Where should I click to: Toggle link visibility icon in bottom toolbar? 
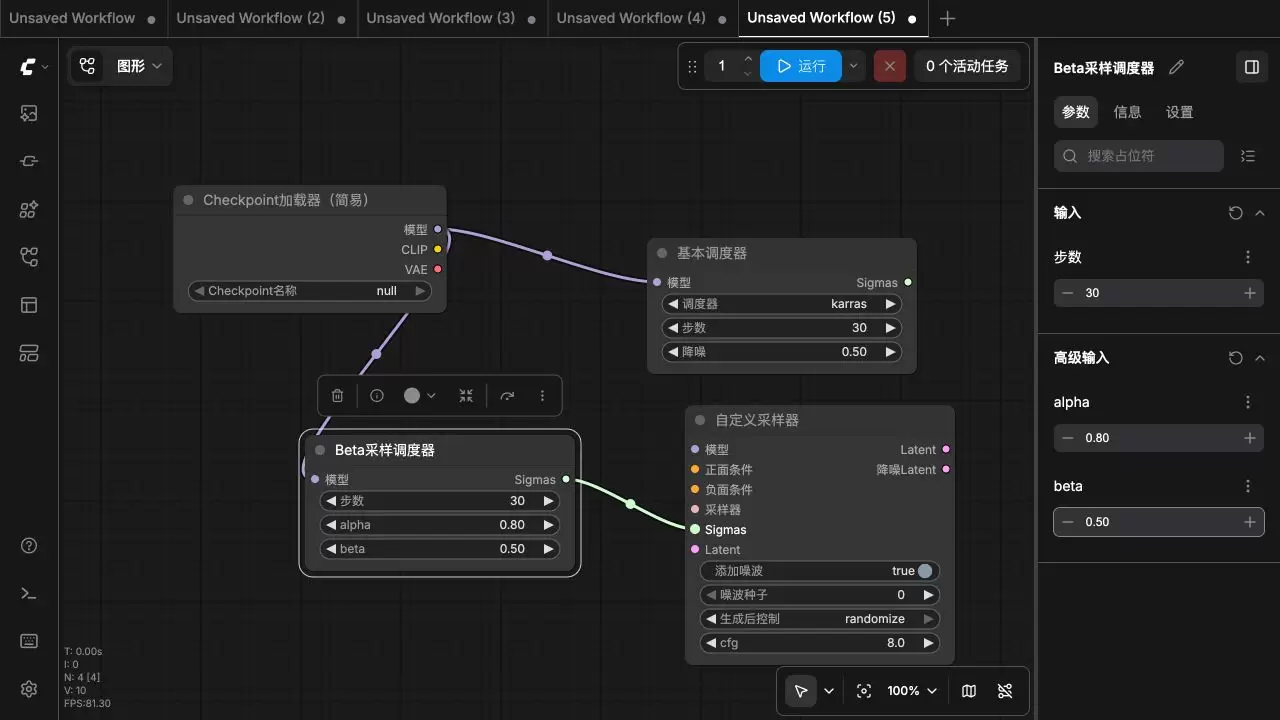[x=1005, y=691]
